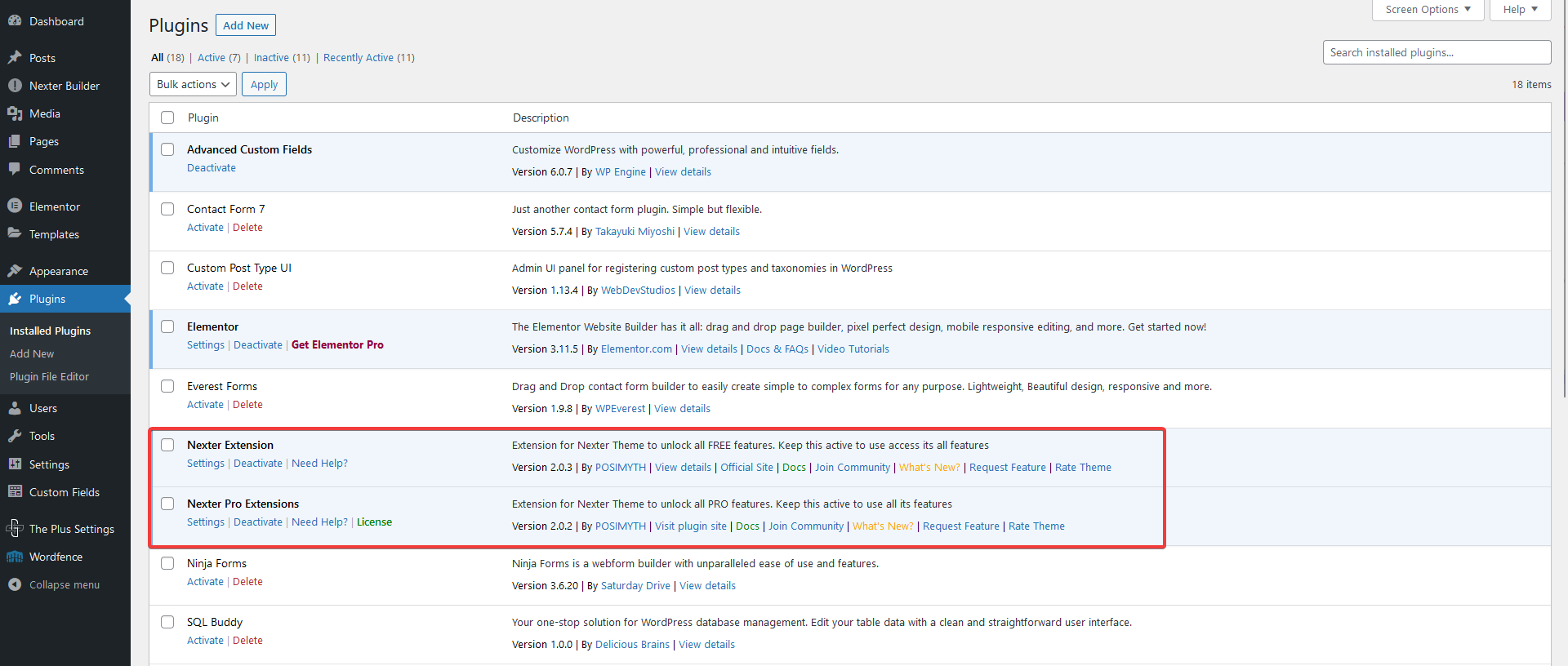
Task: Click the Wordfence icon in sidebar
Action: (x=15, y=557)
